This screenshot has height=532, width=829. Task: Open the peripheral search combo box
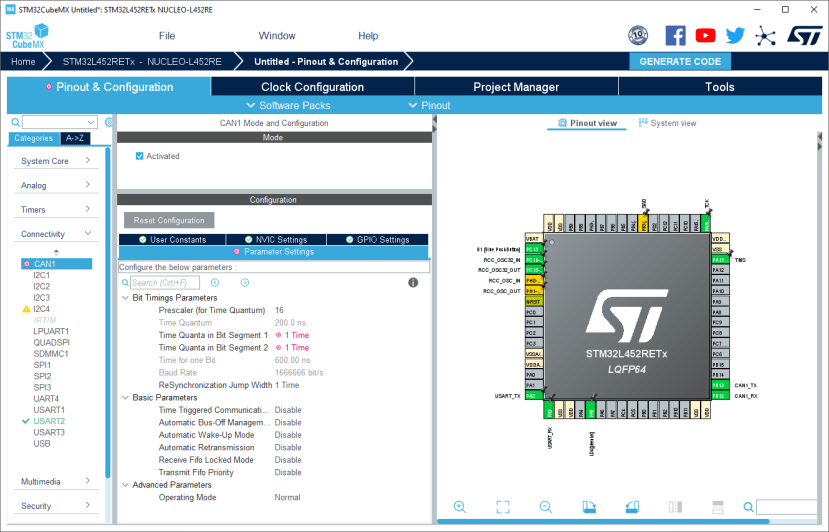point(60,122)
